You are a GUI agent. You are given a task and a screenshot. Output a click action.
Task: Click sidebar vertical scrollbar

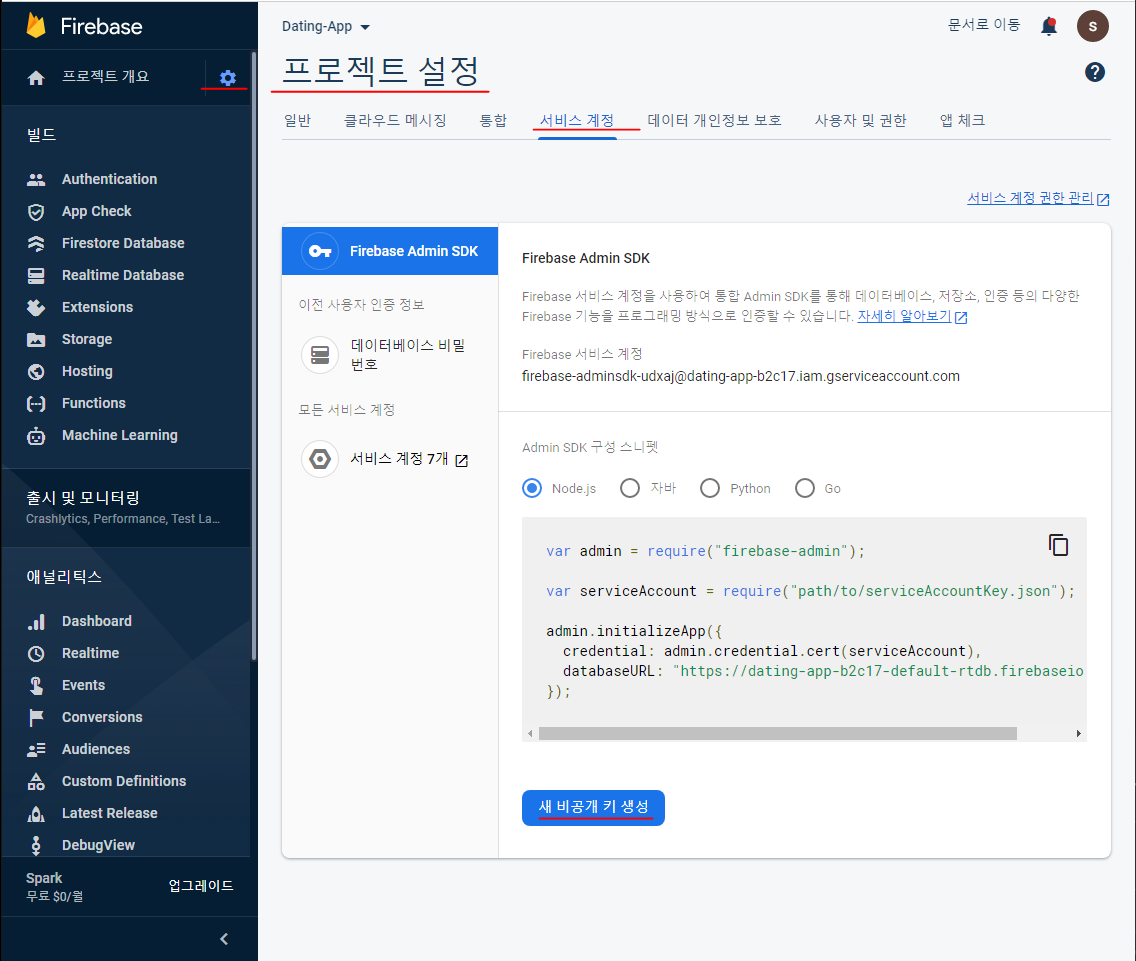[254, 355]
